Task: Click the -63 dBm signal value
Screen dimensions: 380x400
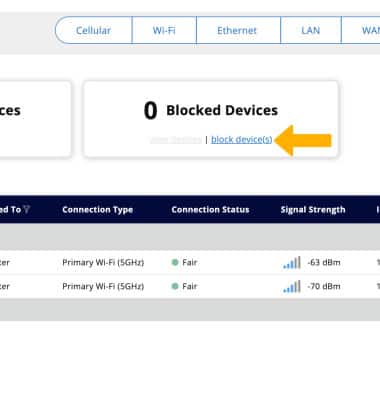Action: tap(324, 262)
